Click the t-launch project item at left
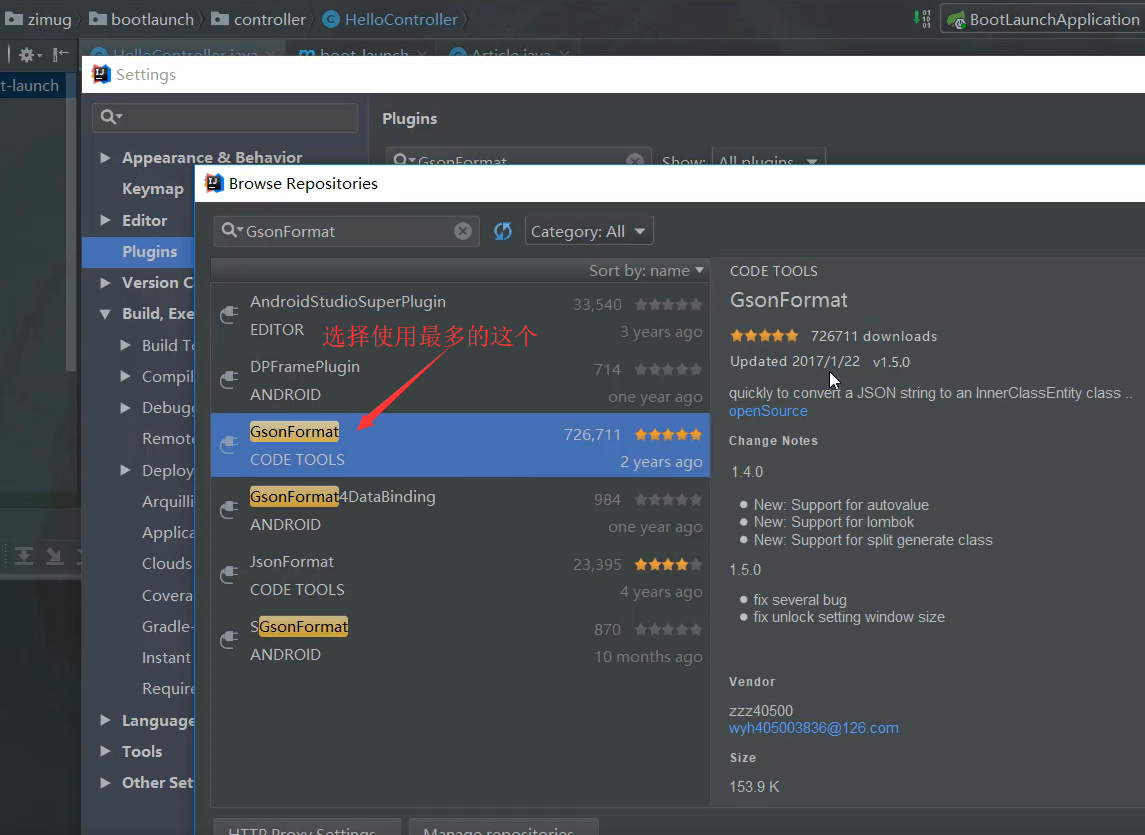Viewport: 1145px width, 835px height. (29, 85)
